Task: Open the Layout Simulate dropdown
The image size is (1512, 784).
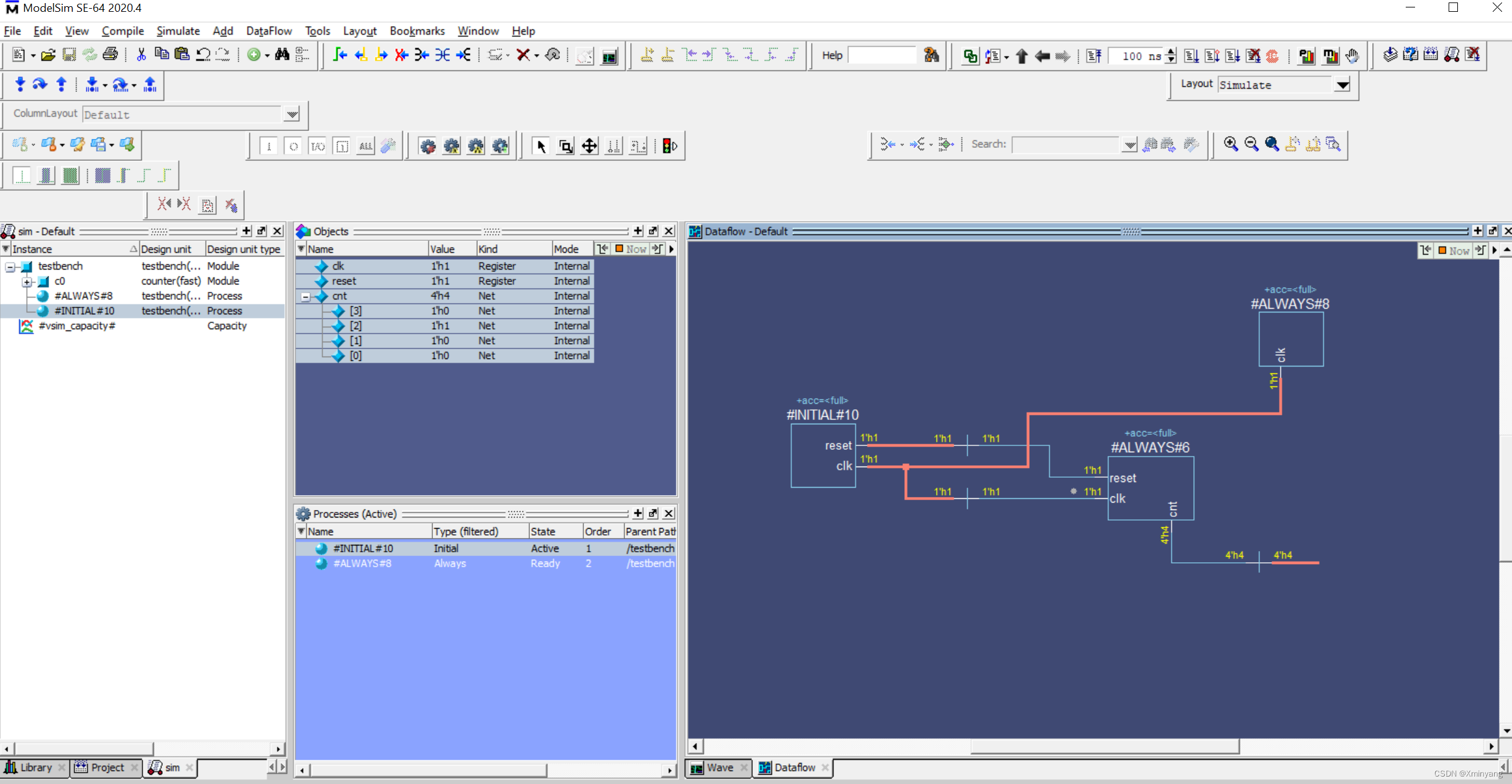Action: pyautogui.click(x=1342, y=84)
